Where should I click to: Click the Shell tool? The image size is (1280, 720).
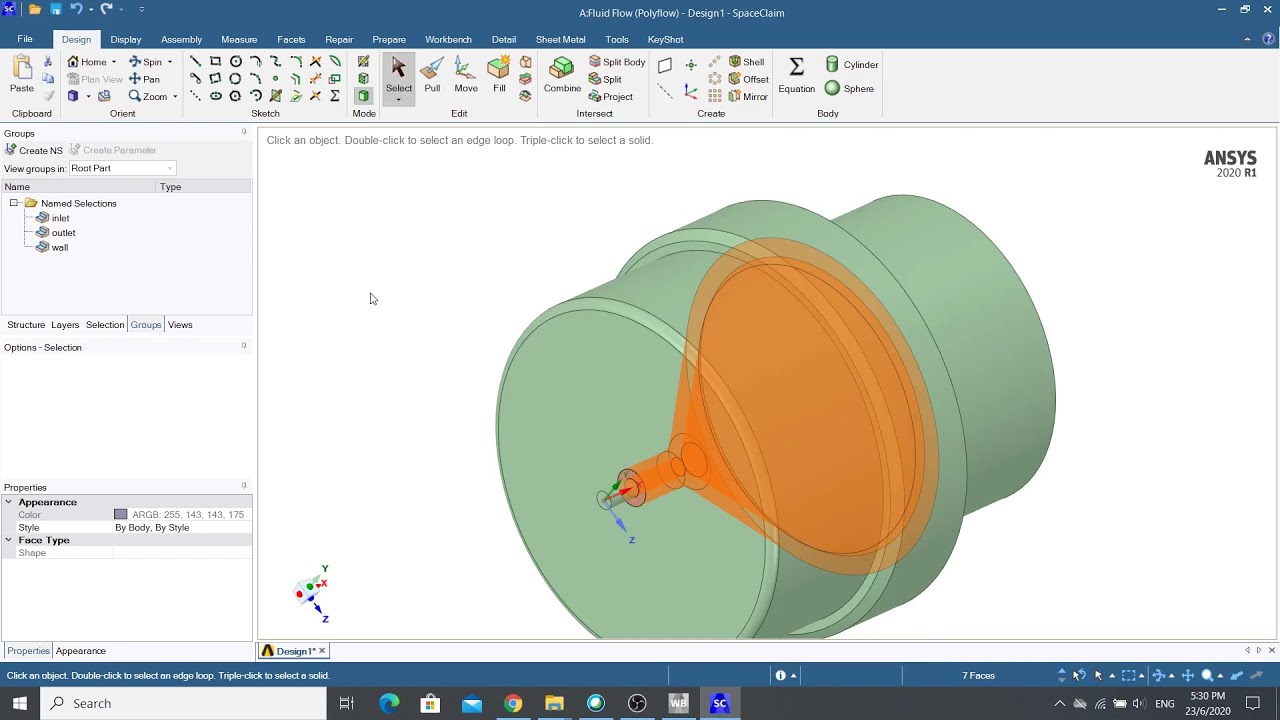[747, 62]
